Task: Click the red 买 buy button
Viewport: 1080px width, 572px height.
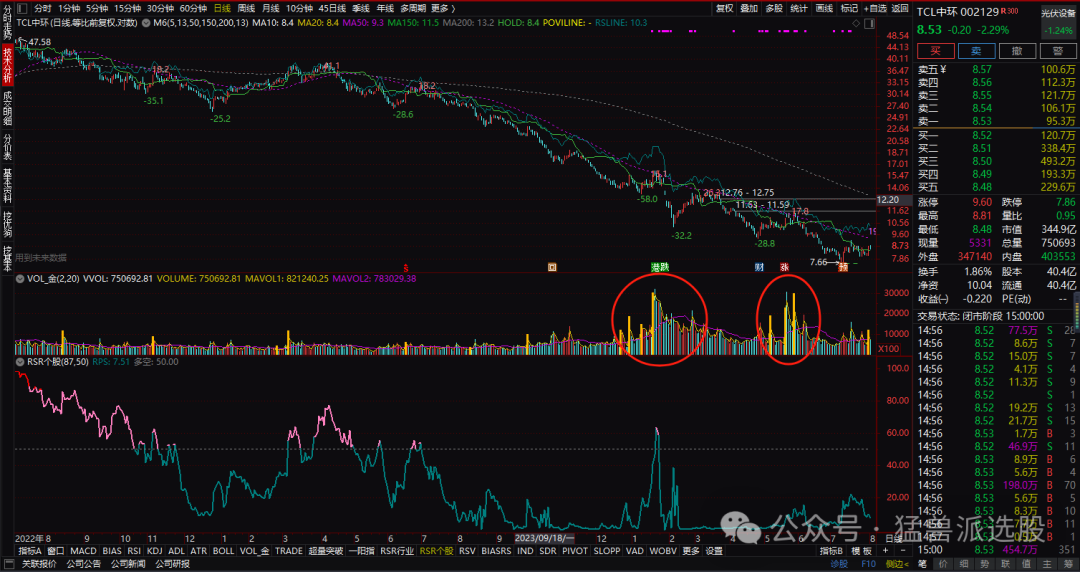Action: tap(935, 51)
